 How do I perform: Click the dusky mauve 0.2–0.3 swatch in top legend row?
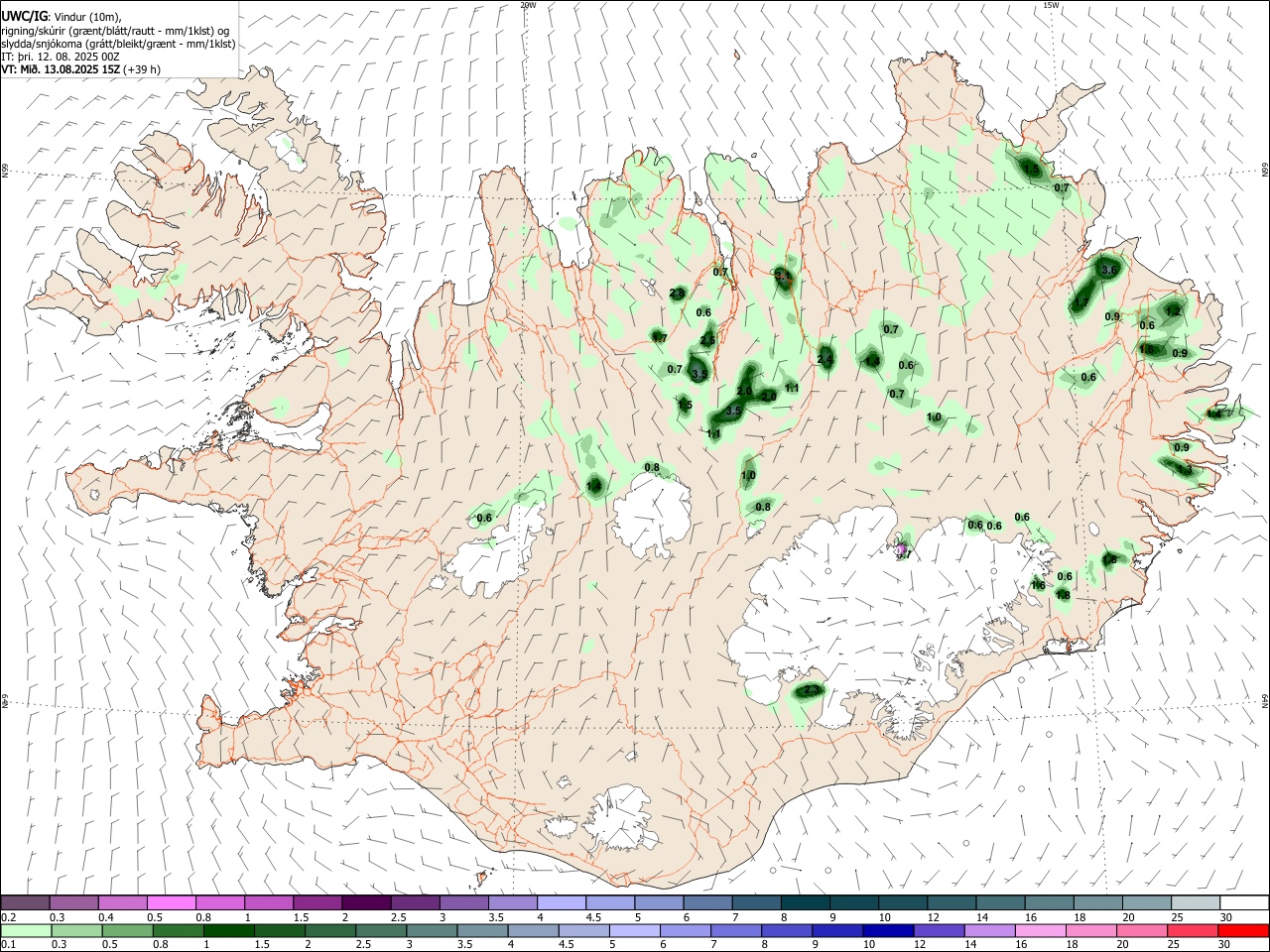coord(26,903)
